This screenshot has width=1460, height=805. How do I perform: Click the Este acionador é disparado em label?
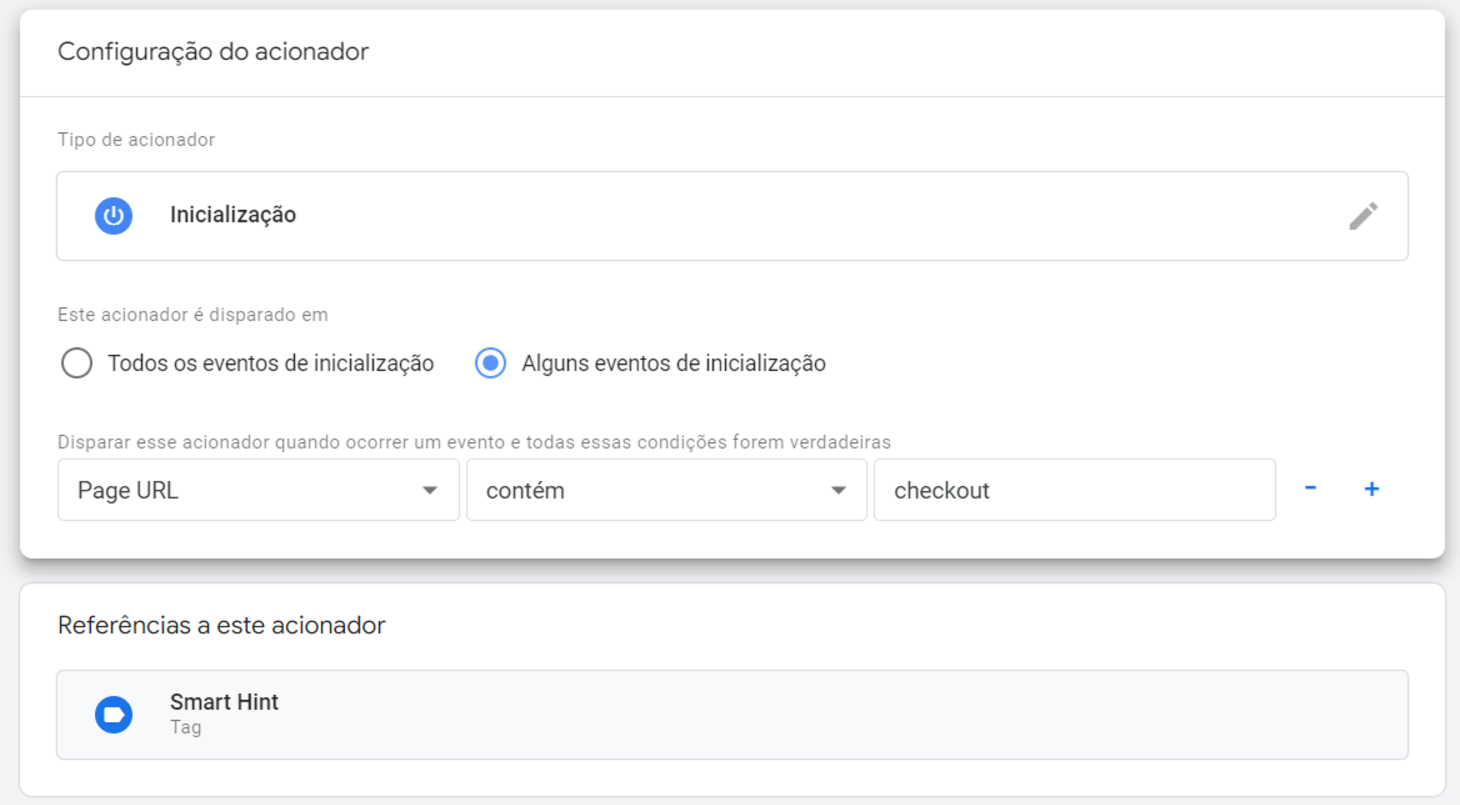click(x=193, y=315)
